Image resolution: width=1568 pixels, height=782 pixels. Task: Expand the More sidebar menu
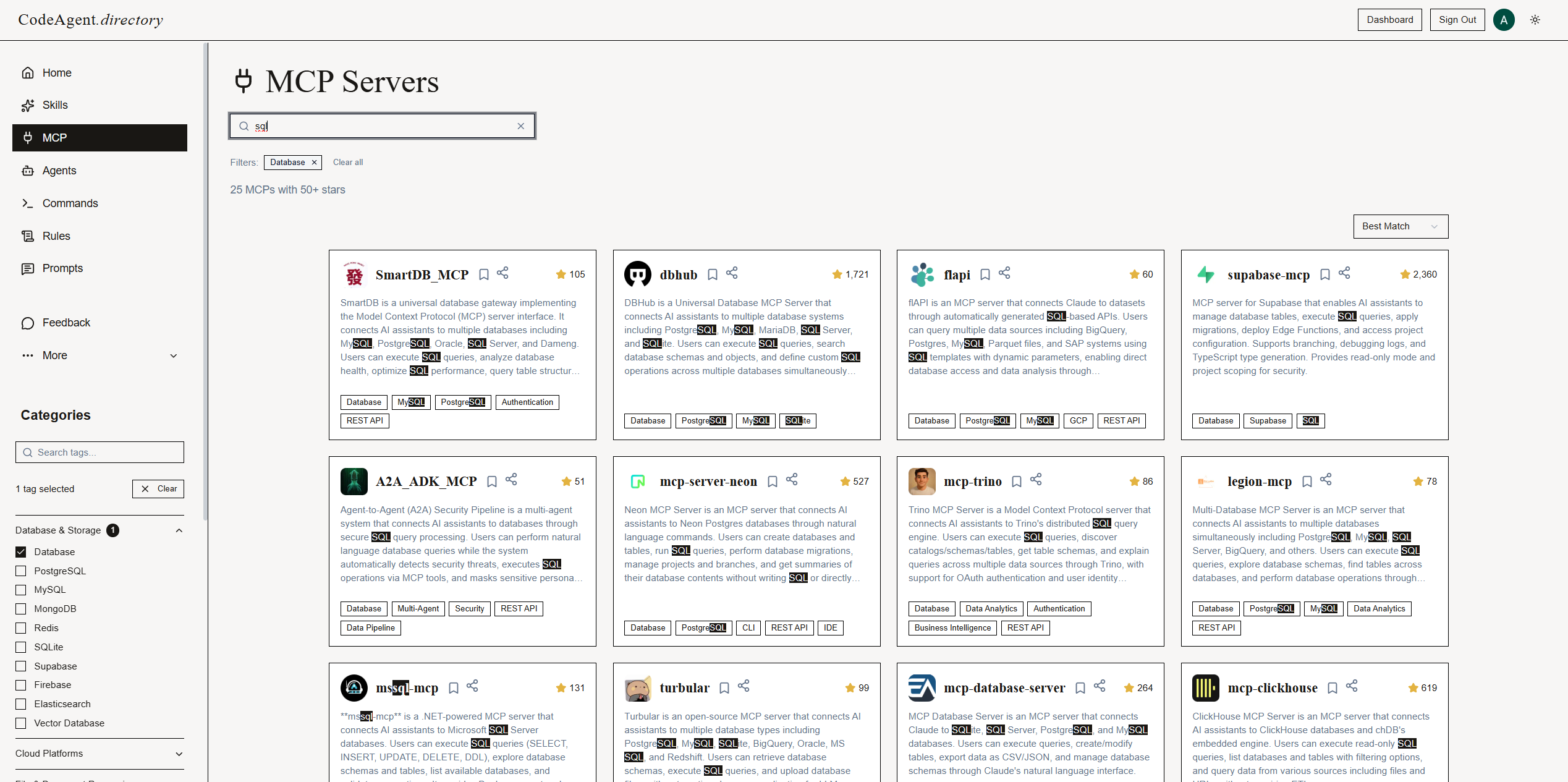pos(174,355)
